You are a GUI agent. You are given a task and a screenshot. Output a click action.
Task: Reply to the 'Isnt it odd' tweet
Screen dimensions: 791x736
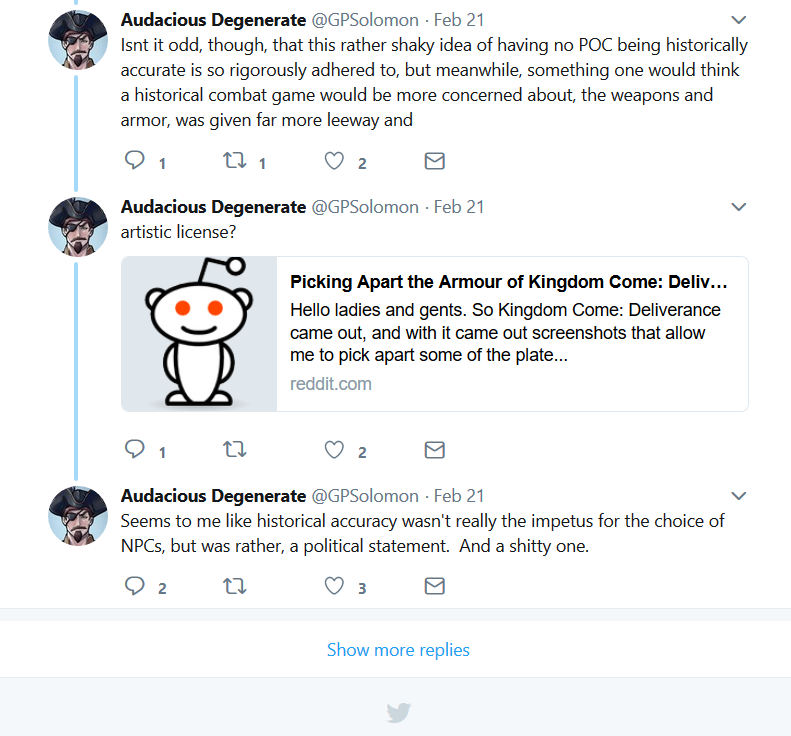(135, 160)
